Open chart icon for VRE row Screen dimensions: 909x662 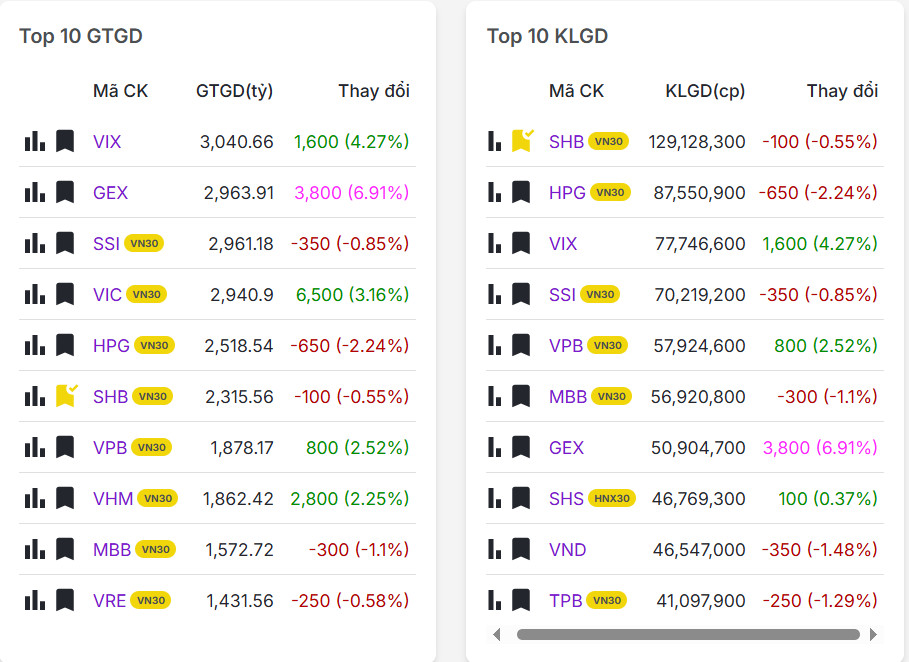tap(35, 600)
